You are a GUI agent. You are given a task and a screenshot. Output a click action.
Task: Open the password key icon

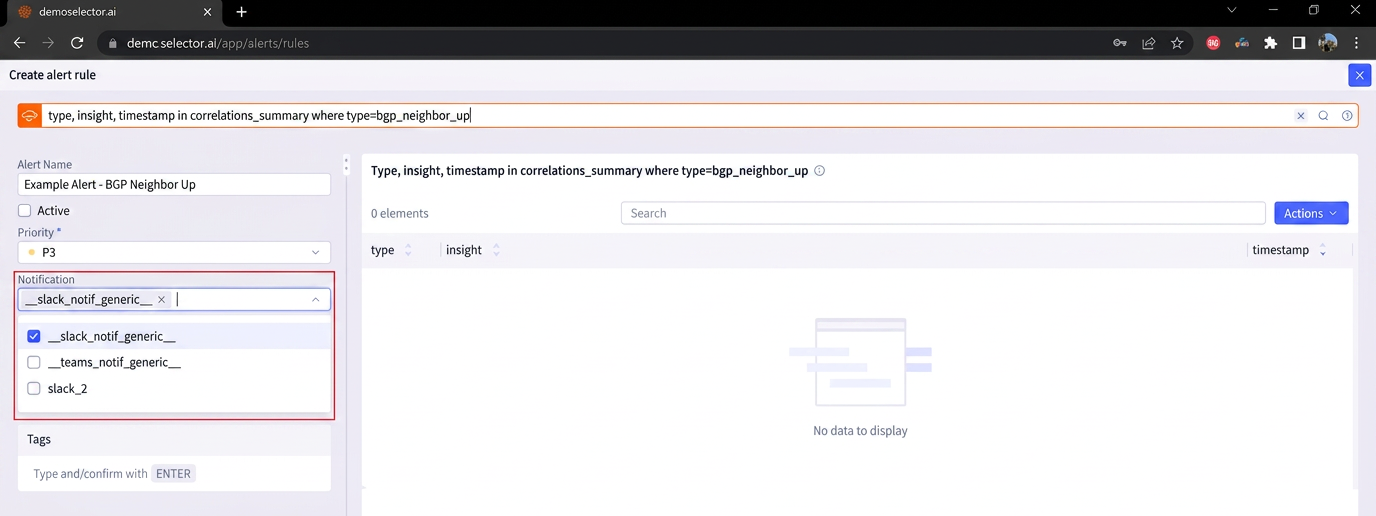1120,43
